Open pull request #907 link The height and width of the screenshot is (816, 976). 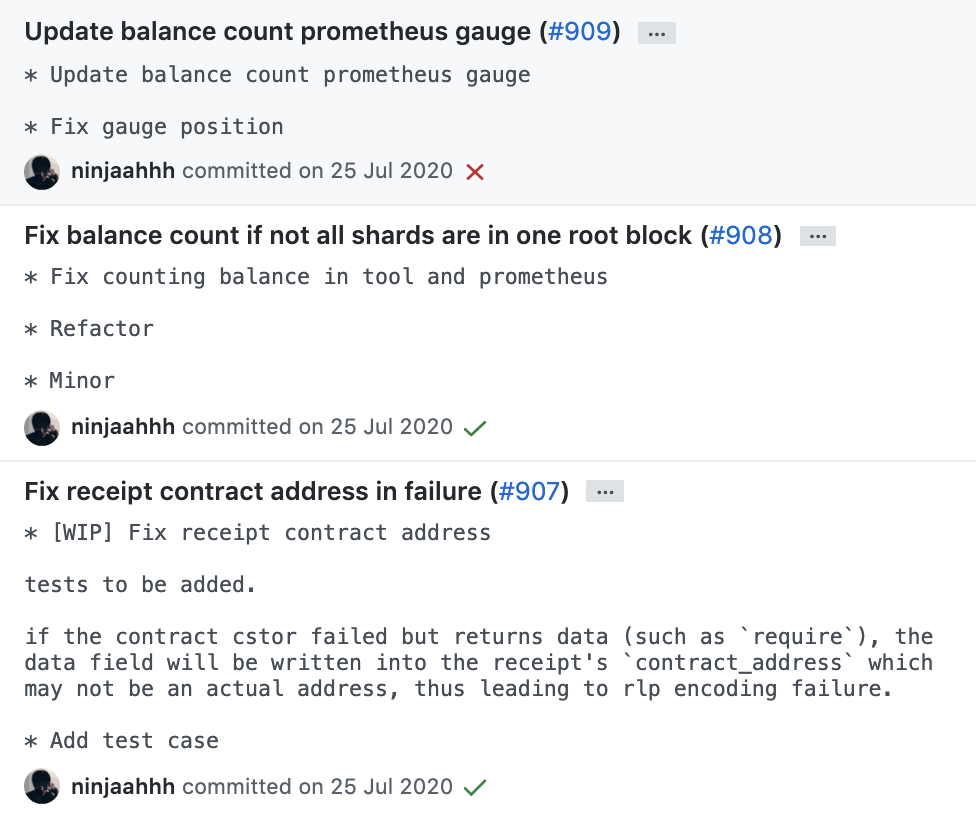(x=529, y=492)
